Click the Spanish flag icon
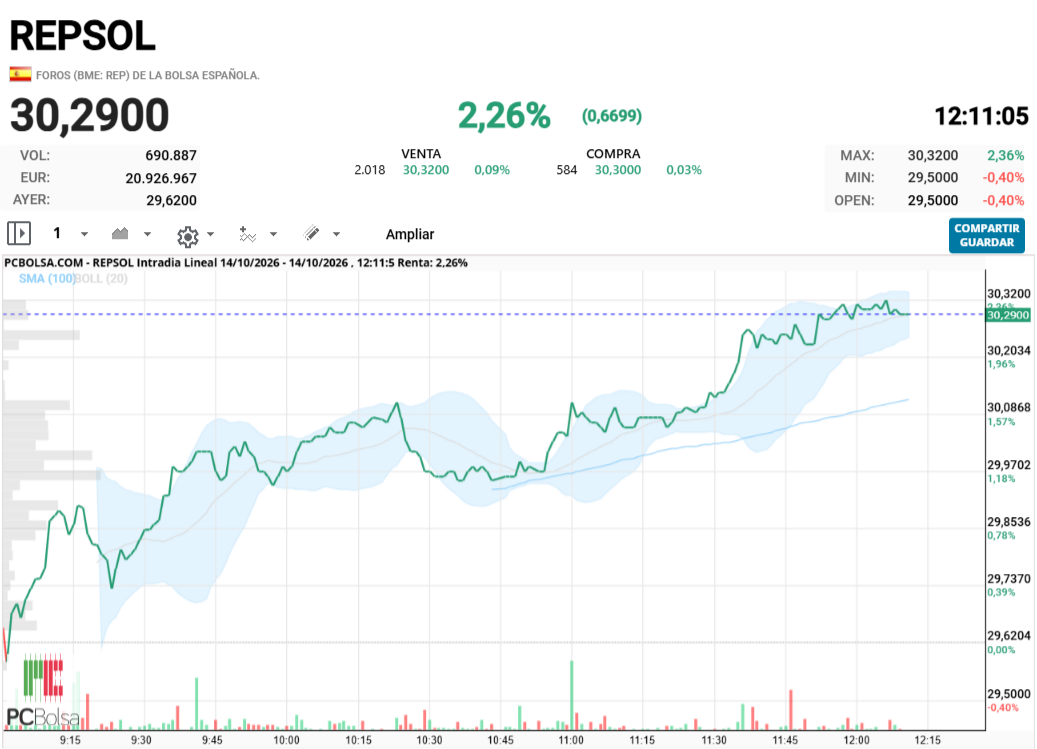The width and height of the screenshot is (1037, 749). coord(21,74)
